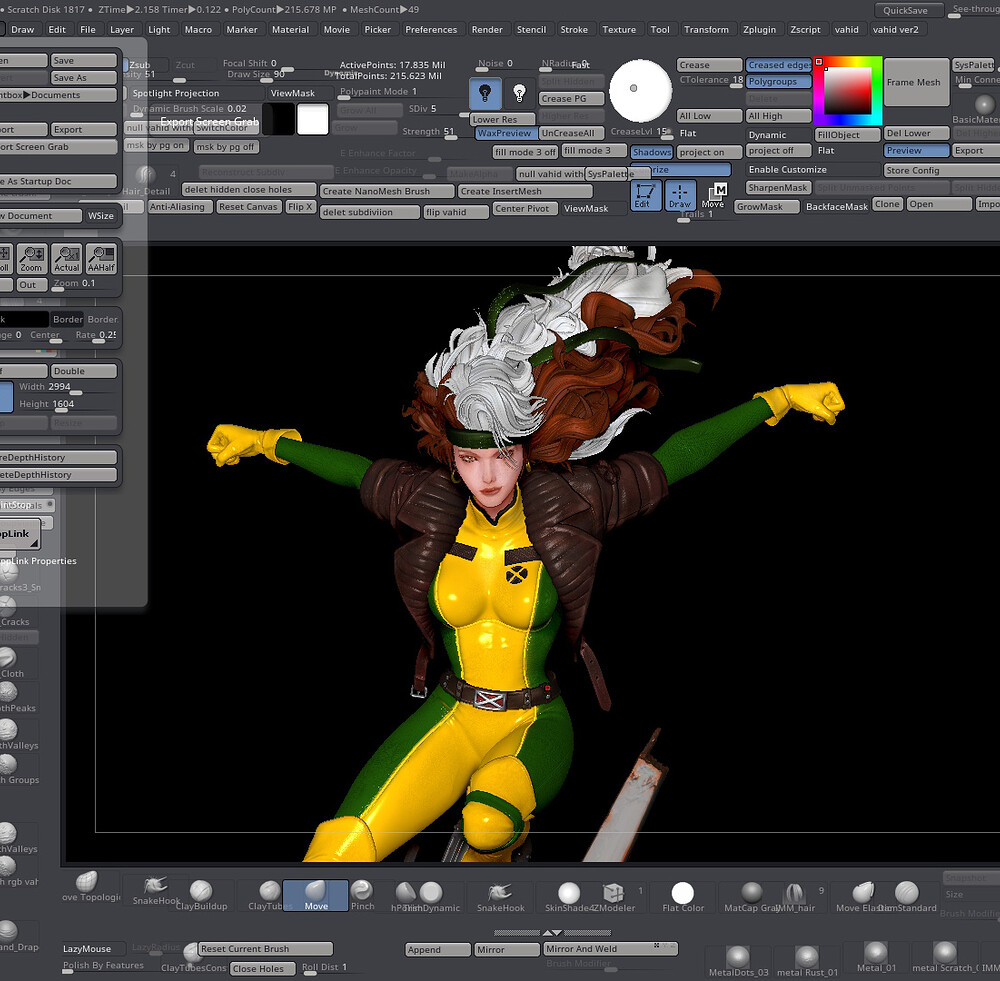Open the Lightbox Documents browser
The height and width of the screenshot is (981, 1000).
coord(57,94)
